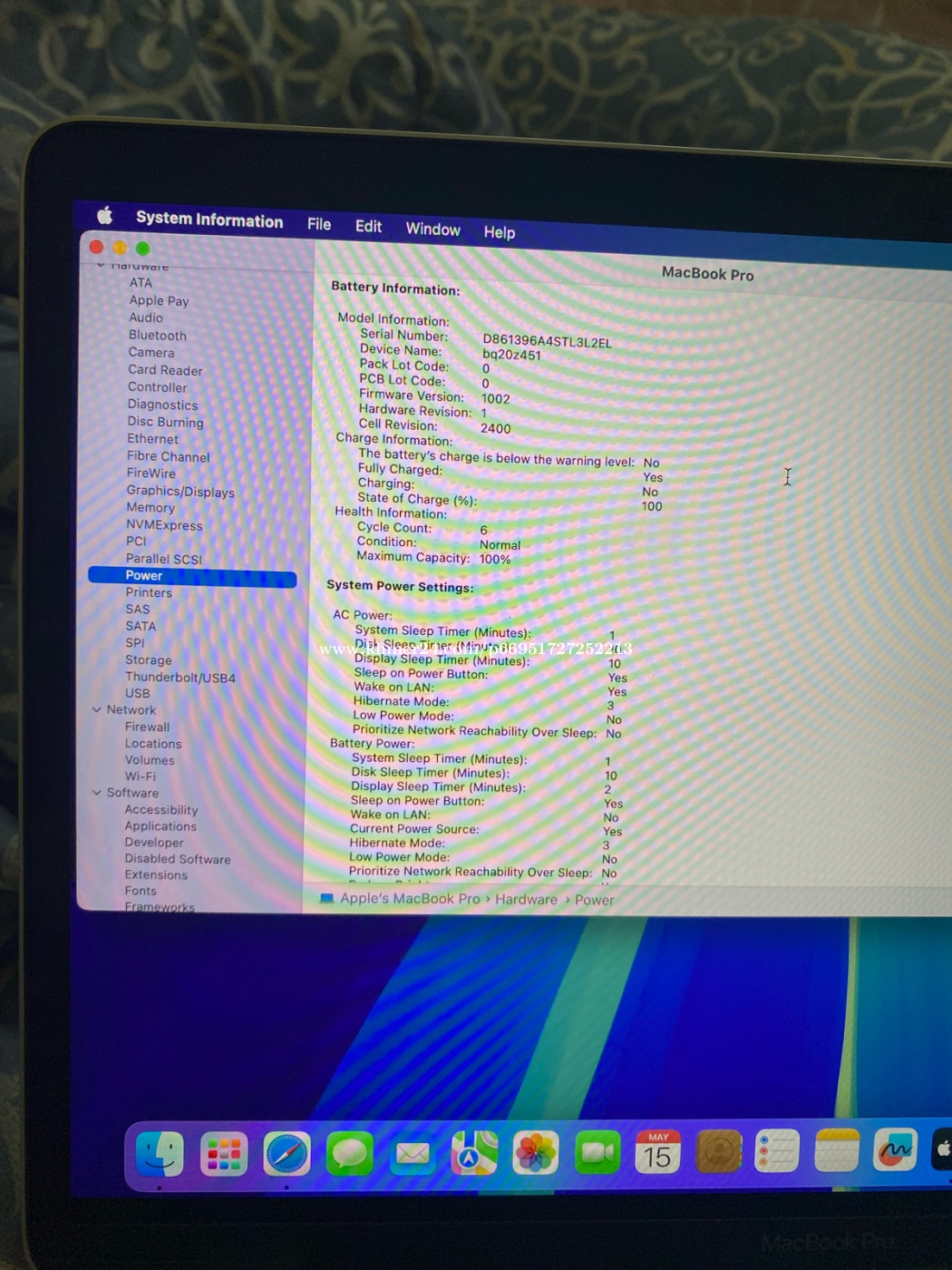Viewport: 952px width, 1270px height.
Task: Launch Maps from the Dock
Action: pos(474,1154)
